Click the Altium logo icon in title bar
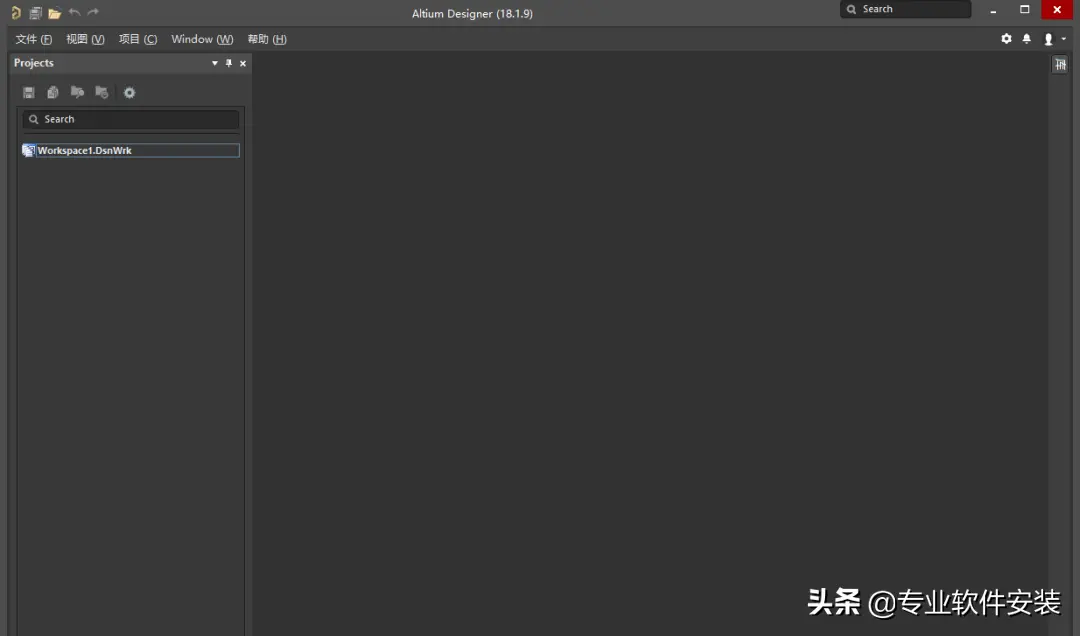This screenshot has height=636, width=1080. [x=15, y=12]
